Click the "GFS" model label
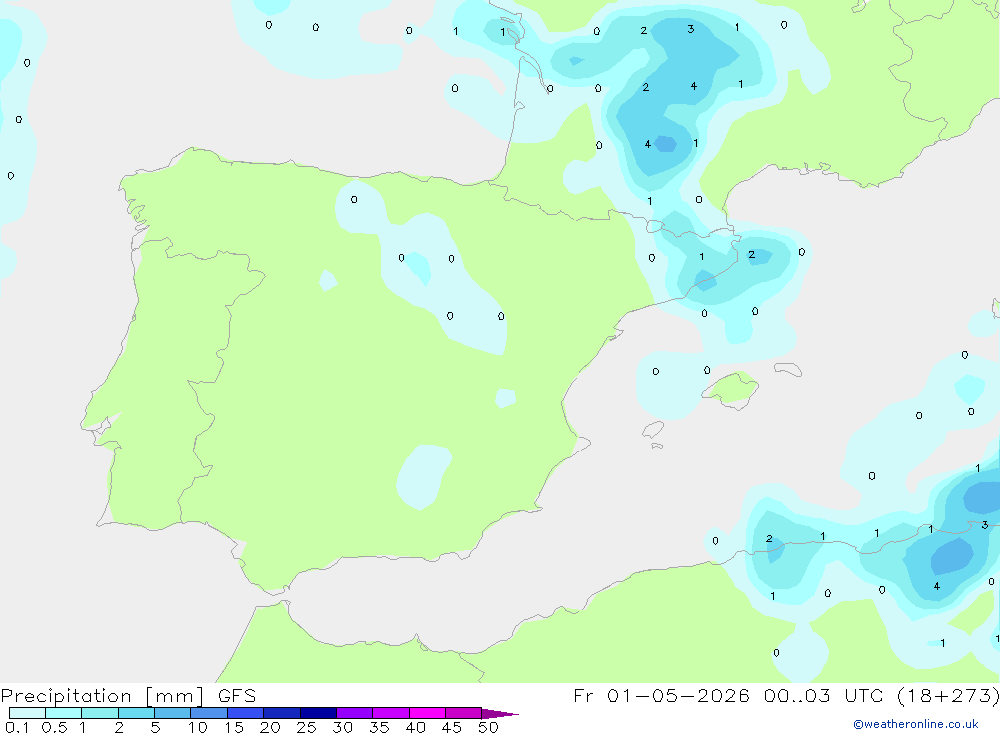1000x733 pixels. coord(237,696)
